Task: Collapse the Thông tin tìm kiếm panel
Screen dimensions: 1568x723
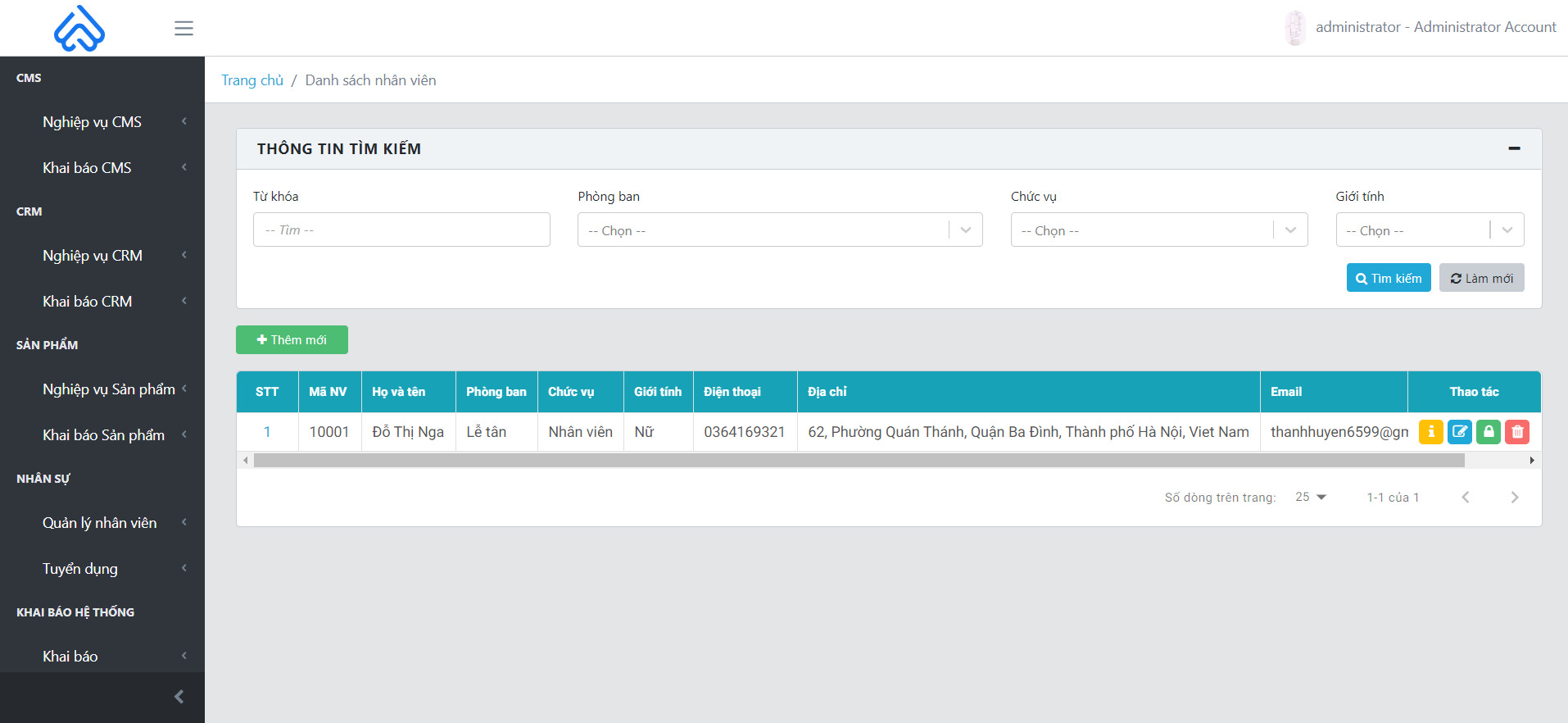Action: [x=1514, y=148]
